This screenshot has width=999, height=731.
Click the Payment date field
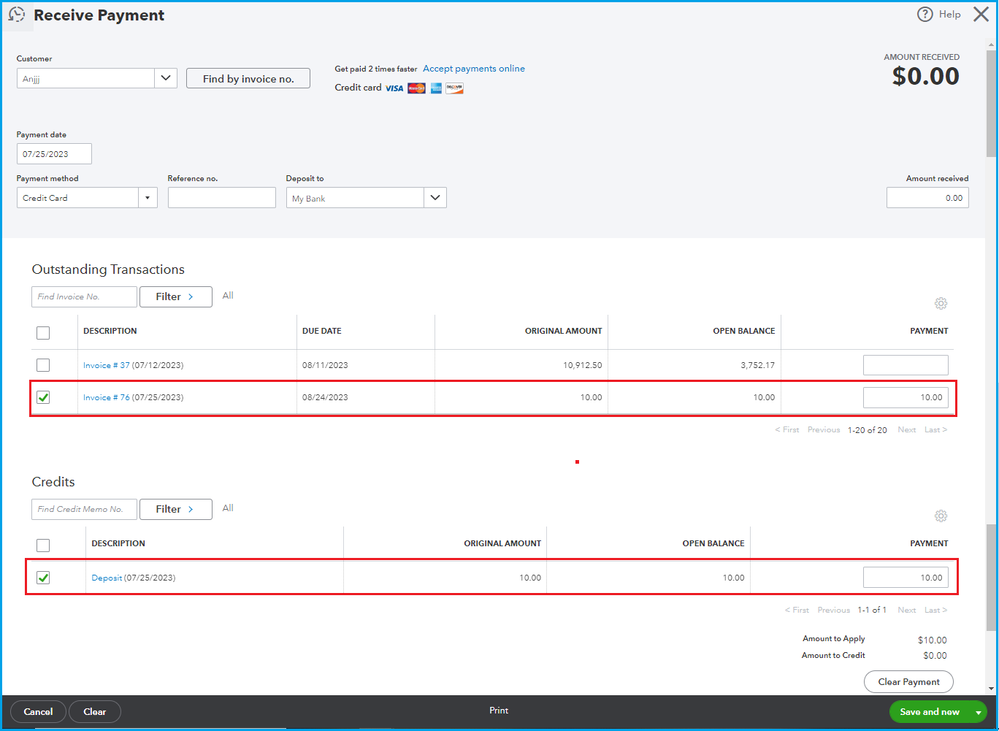coord(54,154)
